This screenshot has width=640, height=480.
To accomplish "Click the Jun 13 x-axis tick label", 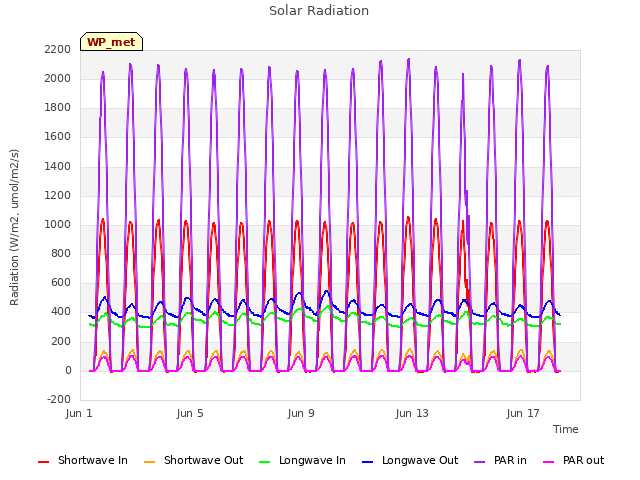I will pos(412,413).
